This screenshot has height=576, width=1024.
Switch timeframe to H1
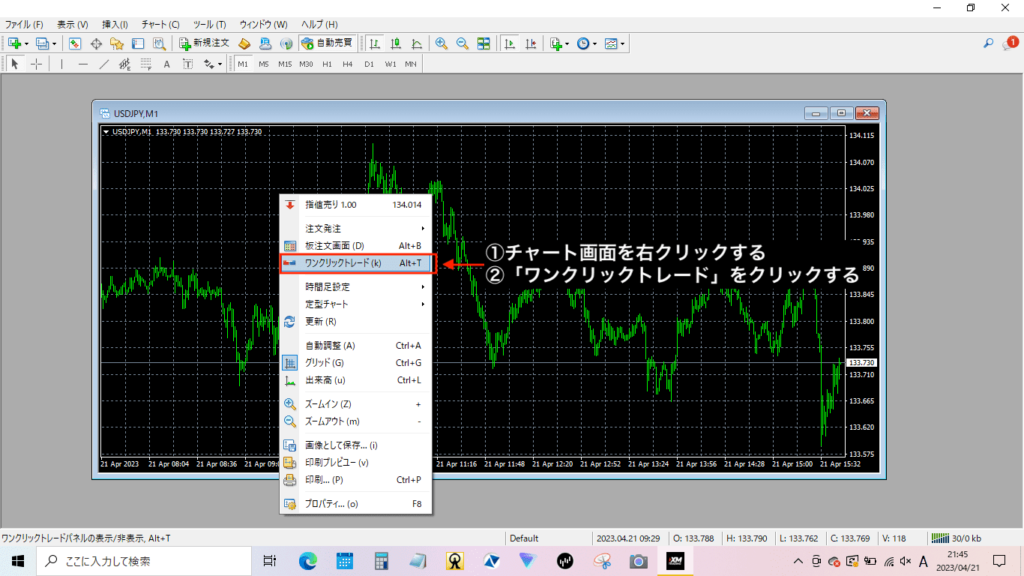[327, 64]
